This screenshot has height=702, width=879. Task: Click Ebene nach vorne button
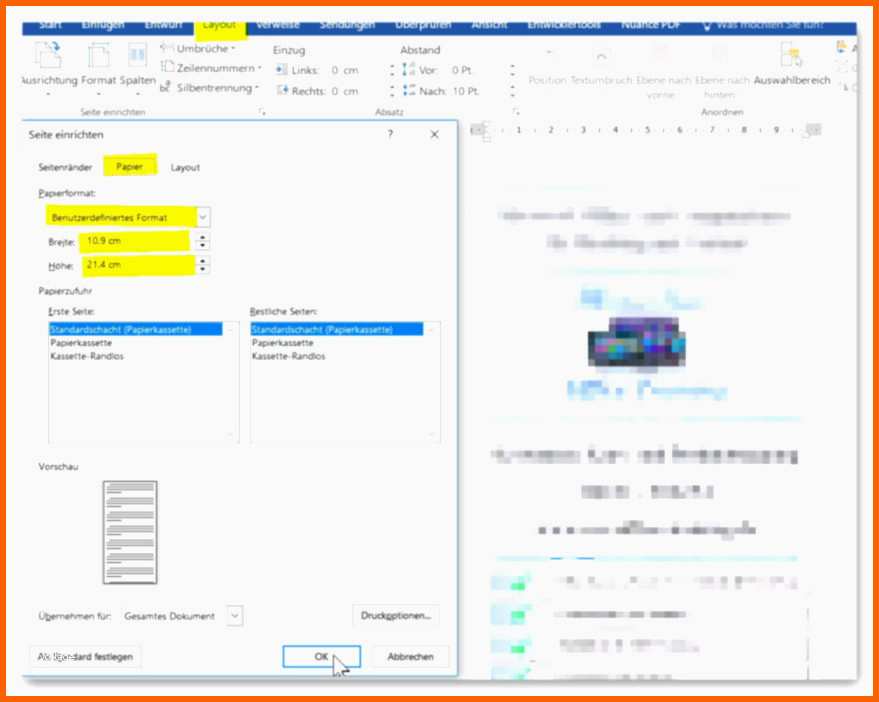click(x=663, y=72)
